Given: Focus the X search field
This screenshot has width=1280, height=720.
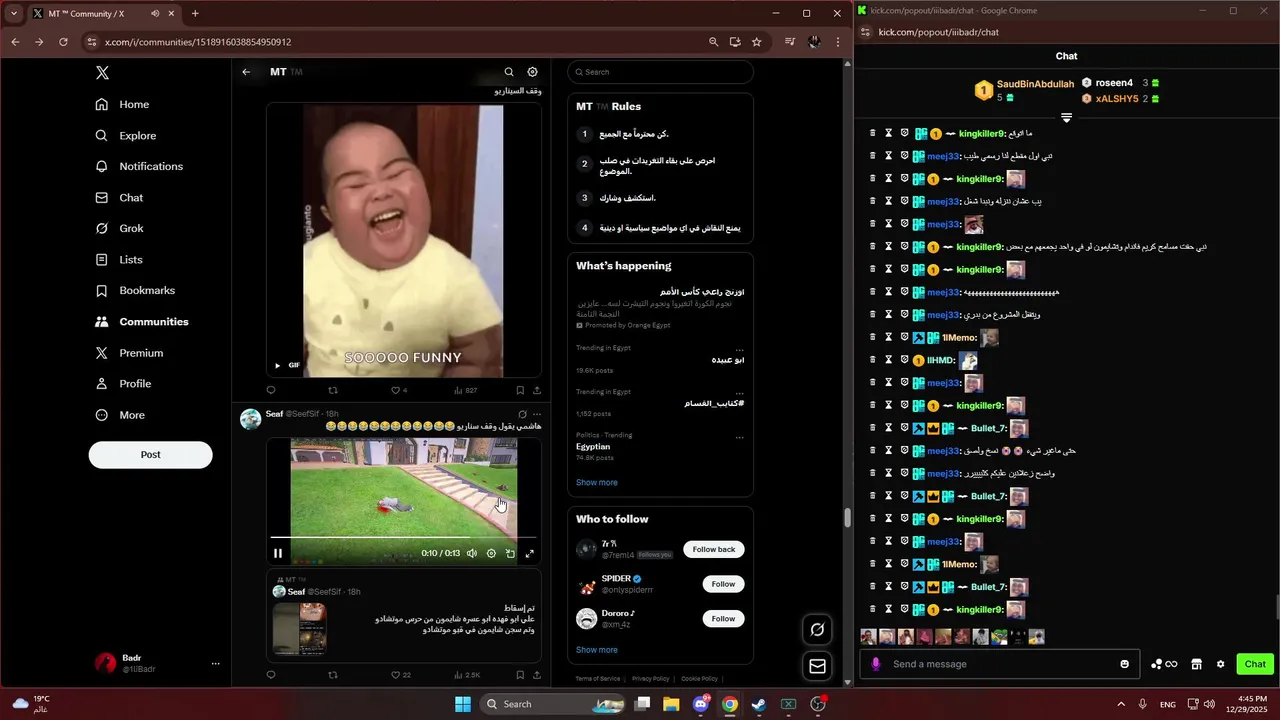Looking at the screenshot, I should pos(660,72).
